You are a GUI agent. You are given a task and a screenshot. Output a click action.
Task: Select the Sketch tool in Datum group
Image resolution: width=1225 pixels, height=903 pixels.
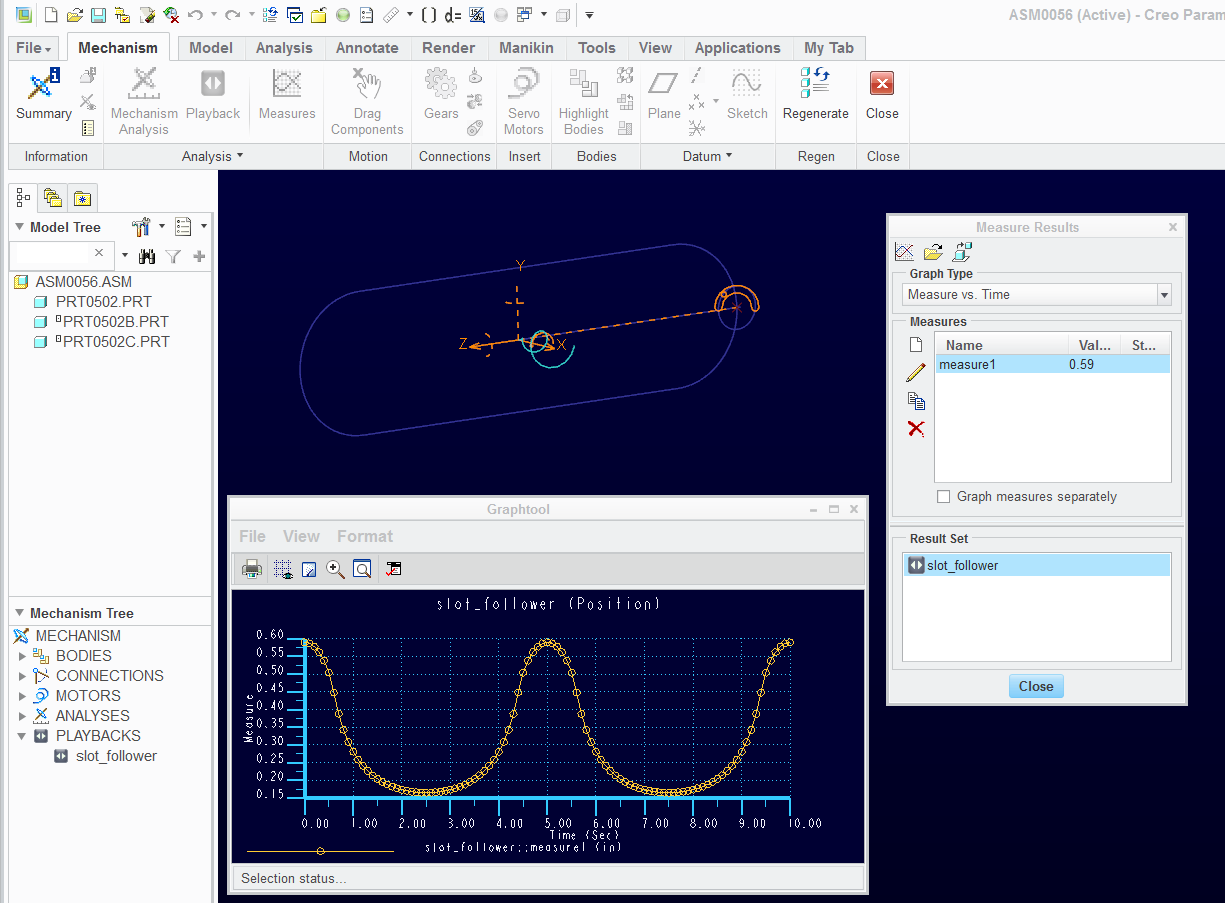click(747, 95)
